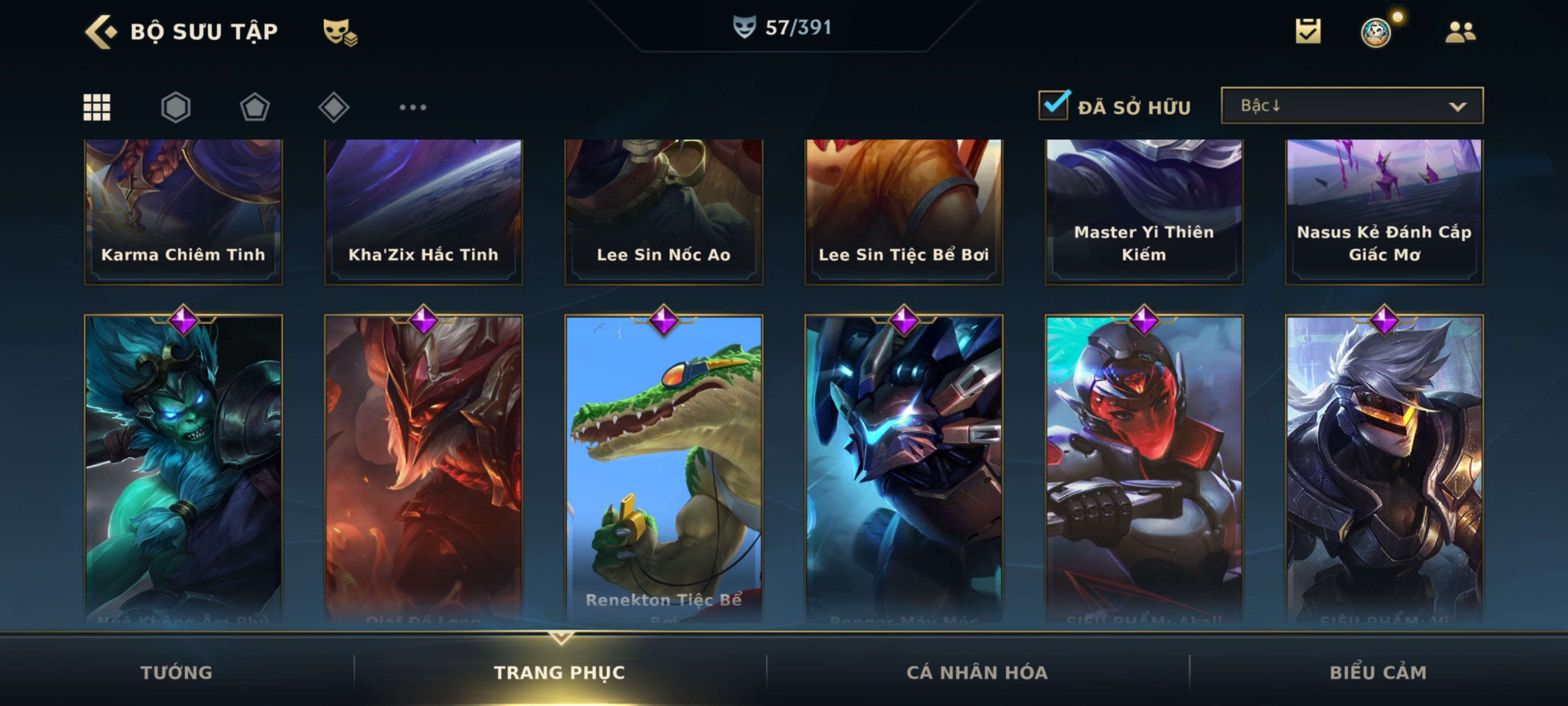Open more filters via three dots
1568x706 pixels.
click(413, 107)
